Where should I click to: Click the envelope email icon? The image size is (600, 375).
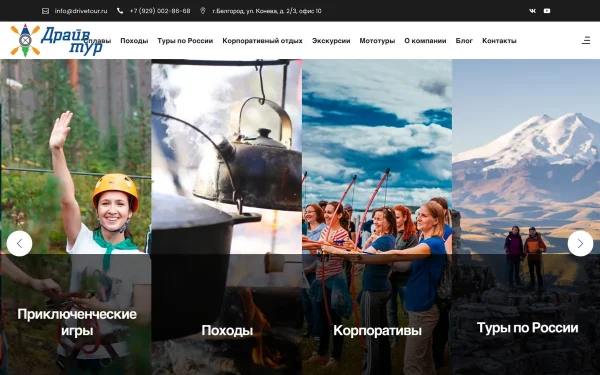(45, 11)
